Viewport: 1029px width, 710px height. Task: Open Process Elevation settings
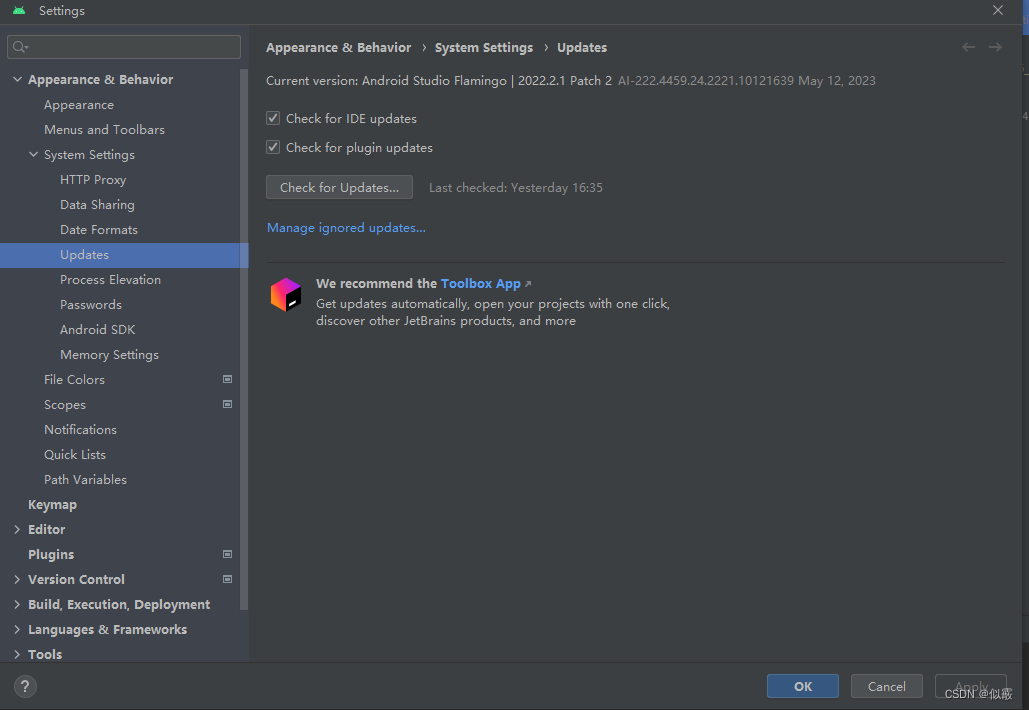click(110, 280)
